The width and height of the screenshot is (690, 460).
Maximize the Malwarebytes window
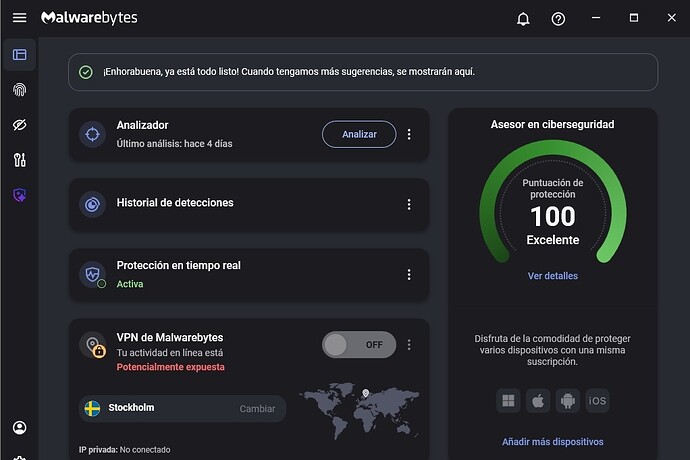(634, 18)
